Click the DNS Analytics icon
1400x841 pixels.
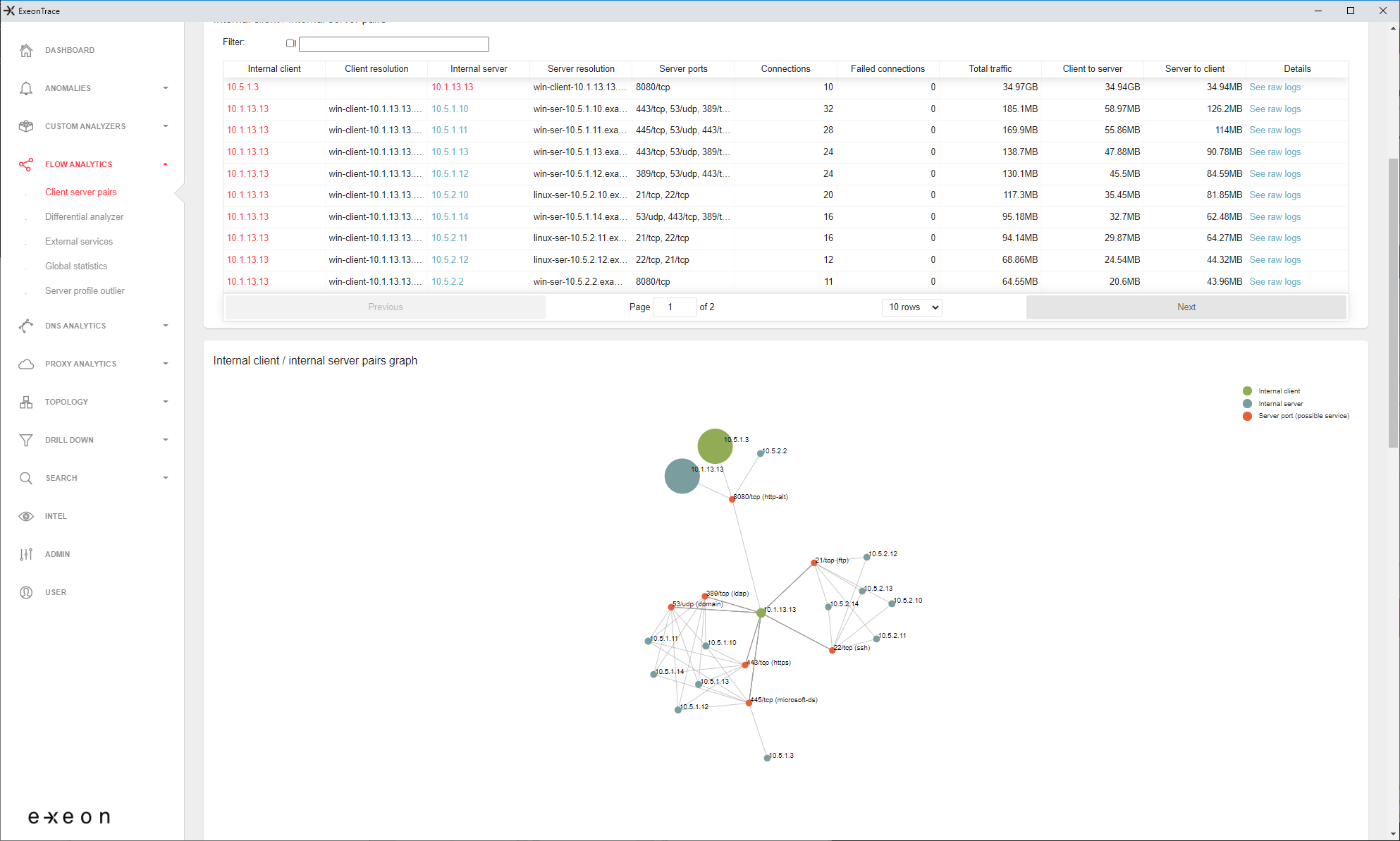[26, 326]
